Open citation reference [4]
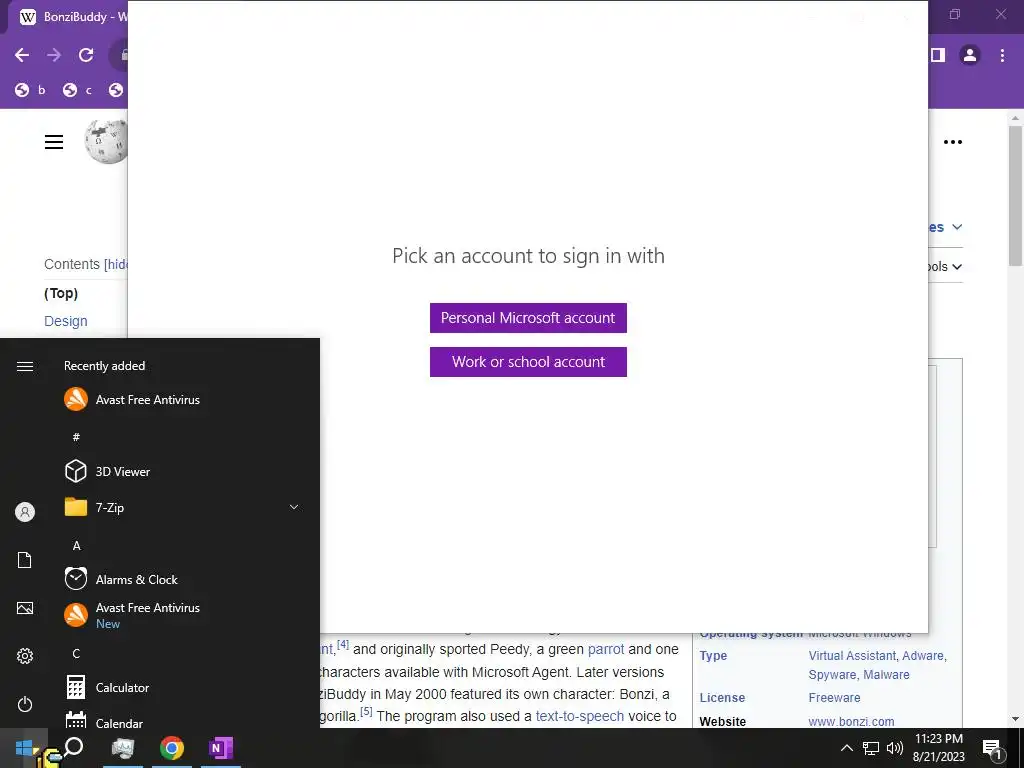The image size is (1024, 768). point(343,645)
